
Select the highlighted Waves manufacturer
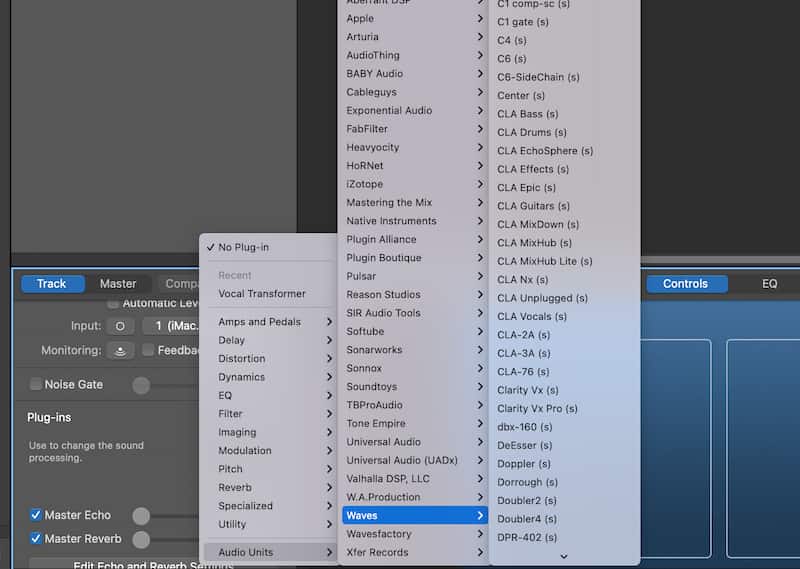pyautogui.click(x=414, y=515)
